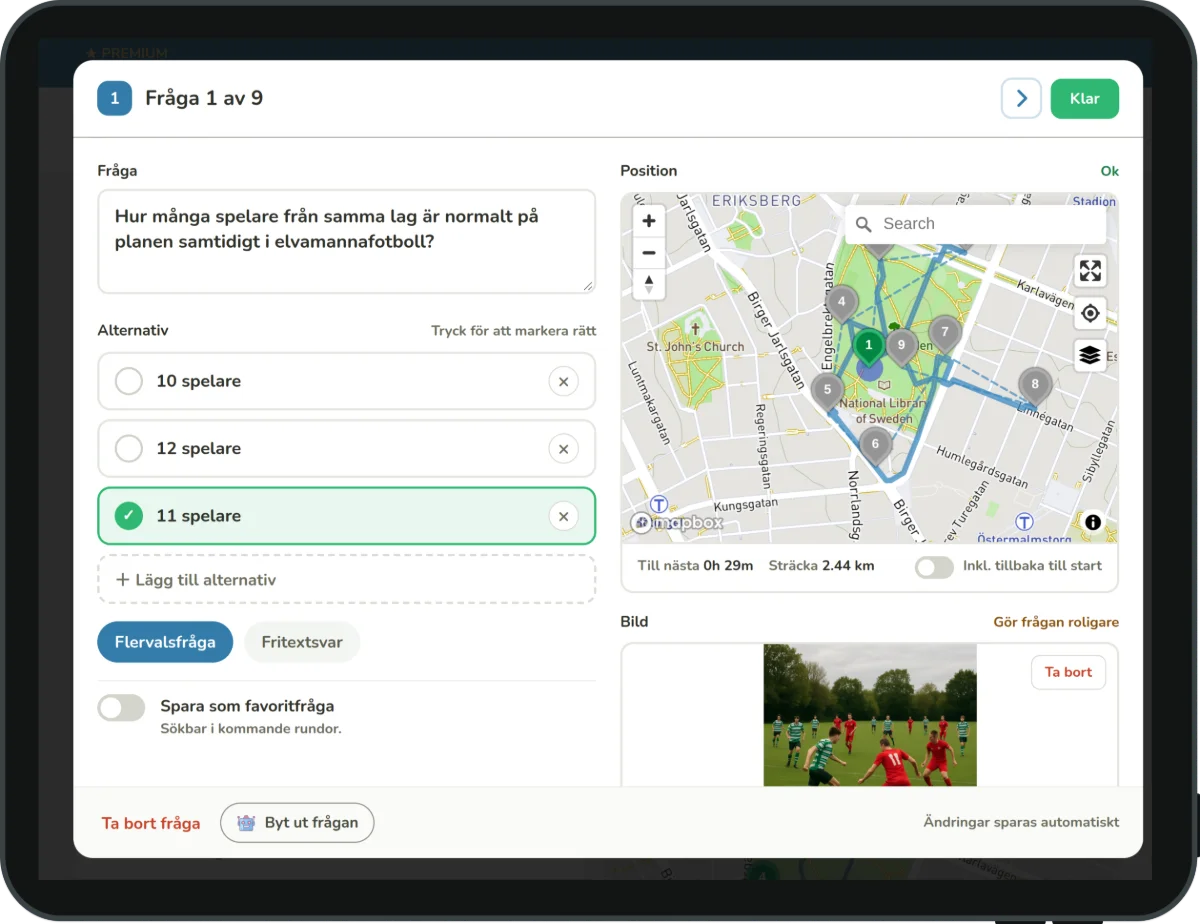The height and width of the screenshot is (924, 1200).
Task: Click the Mapbox logo on the map
Action: [676, 522]
